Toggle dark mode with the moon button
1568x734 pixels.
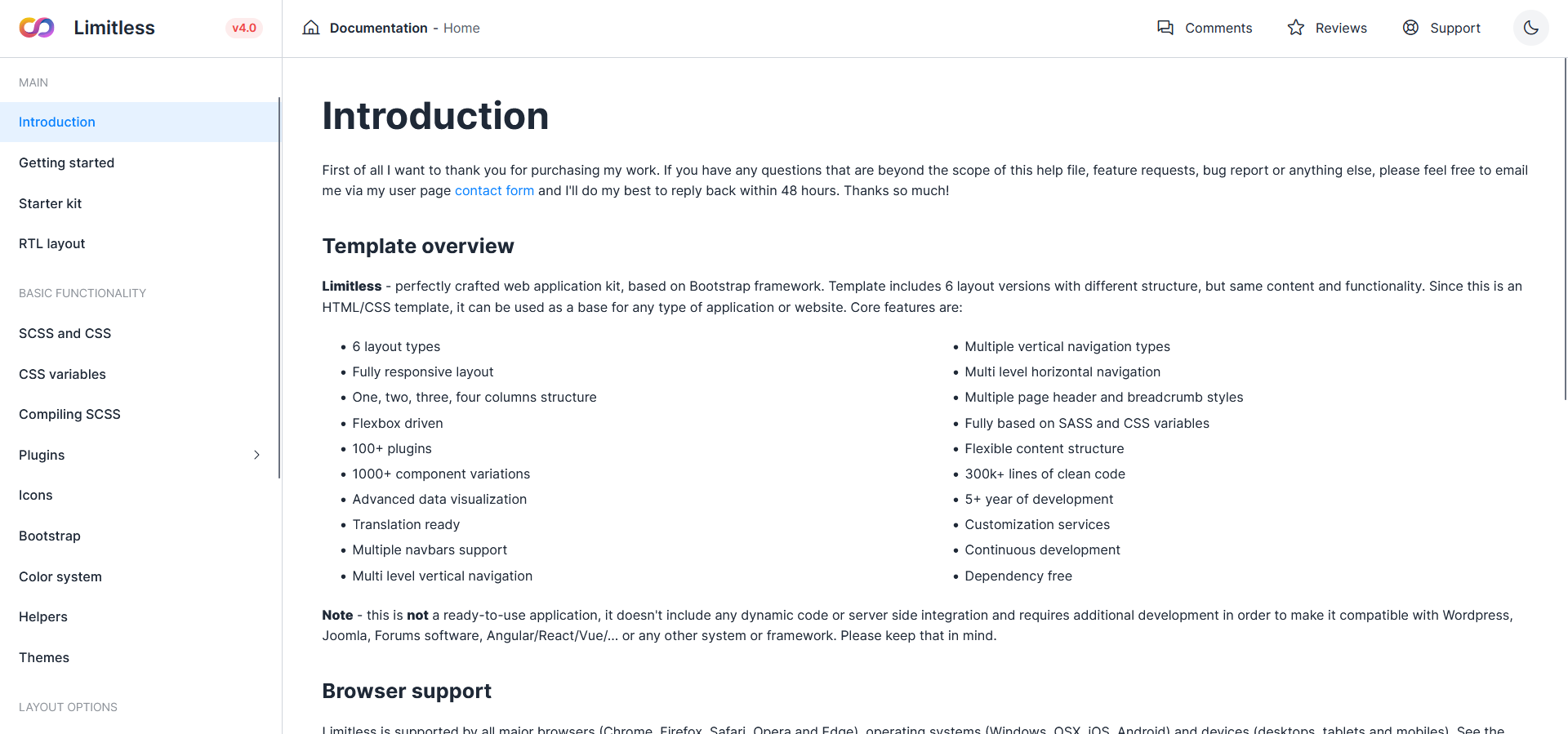1531,27
